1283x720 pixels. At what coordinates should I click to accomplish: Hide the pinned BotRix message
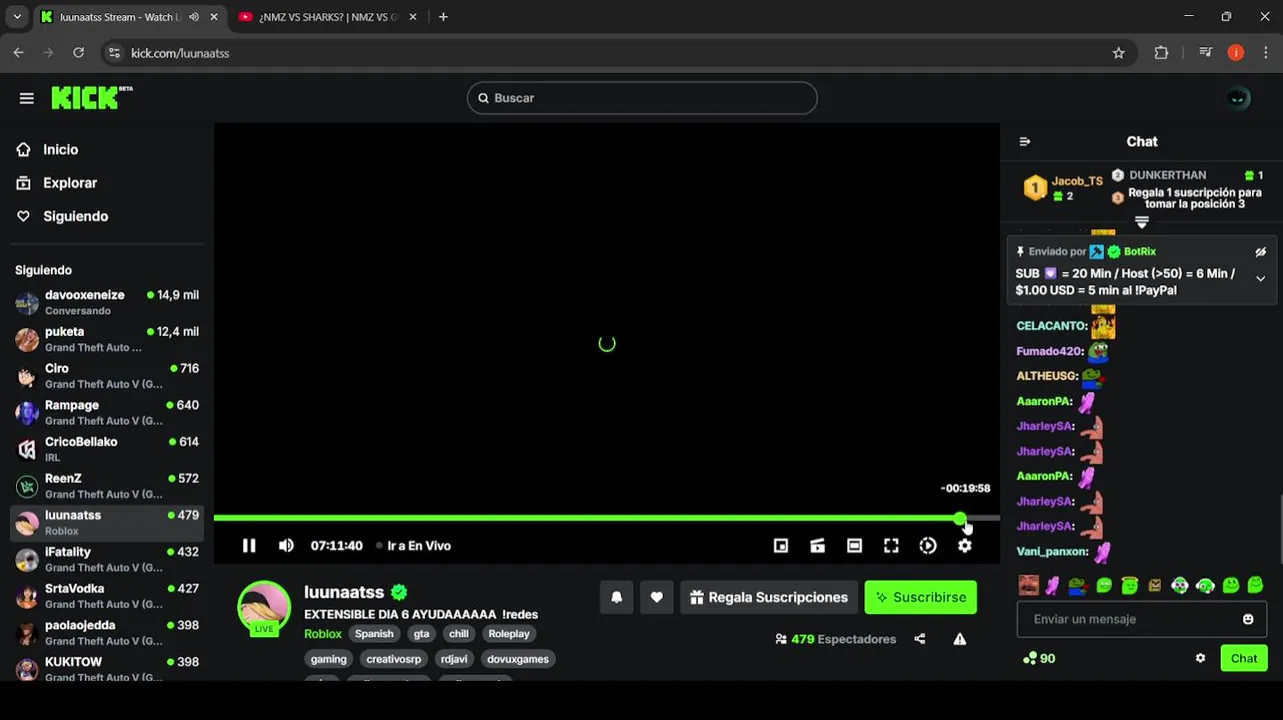1261,252
